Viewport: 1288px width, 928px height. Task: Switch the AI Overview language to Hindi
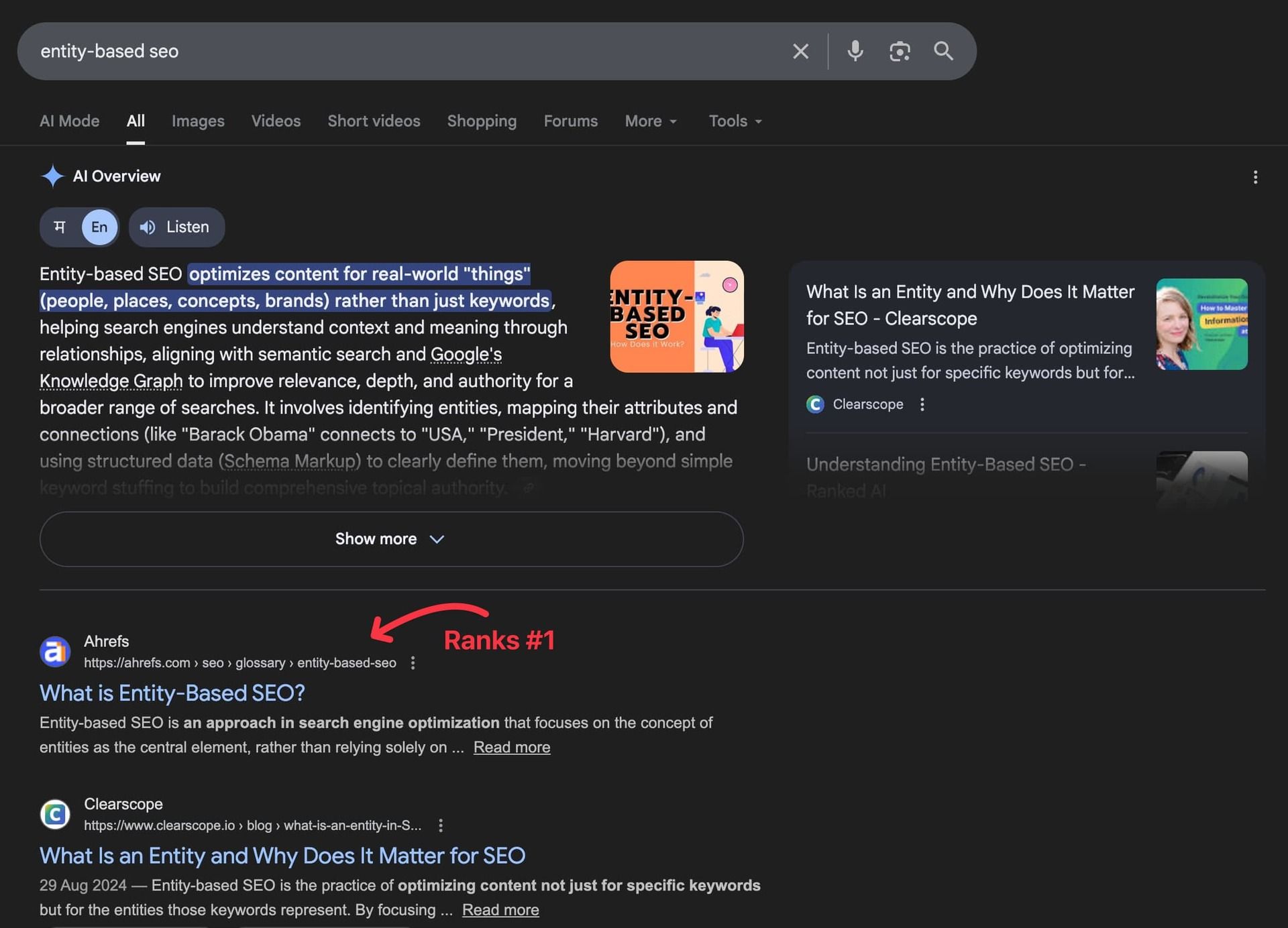pos(60,227)
